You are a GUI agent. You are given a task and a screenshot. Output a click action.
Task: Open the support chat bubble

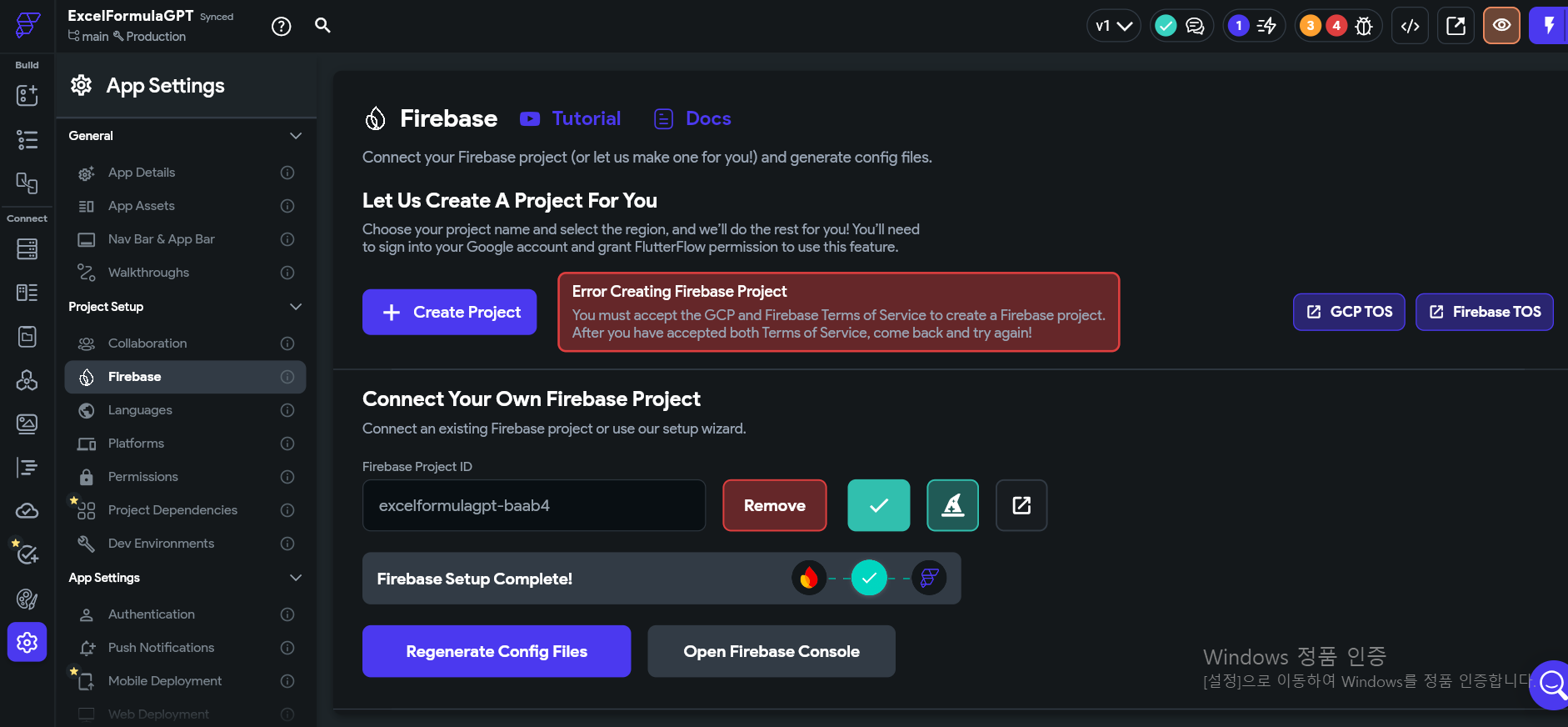(x=1550, y=684)
